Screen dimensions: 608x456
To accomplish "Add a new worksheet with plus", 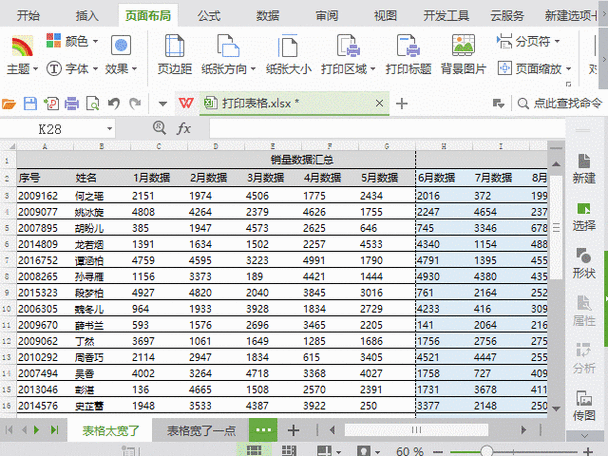I will tap(294, 430).
